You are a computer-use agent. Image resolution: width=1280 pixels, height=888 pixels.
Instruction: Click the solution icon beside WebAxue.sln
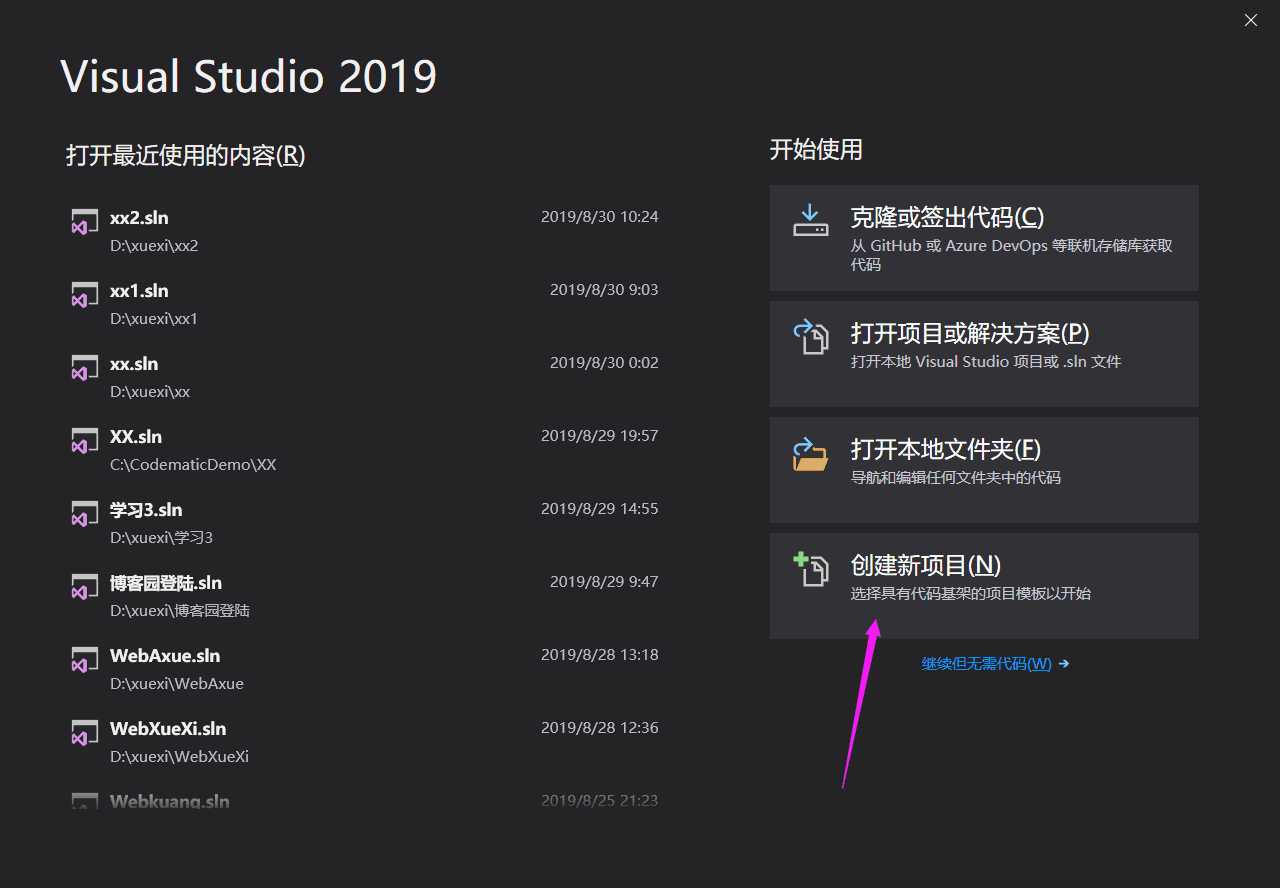tap(84, 659)
